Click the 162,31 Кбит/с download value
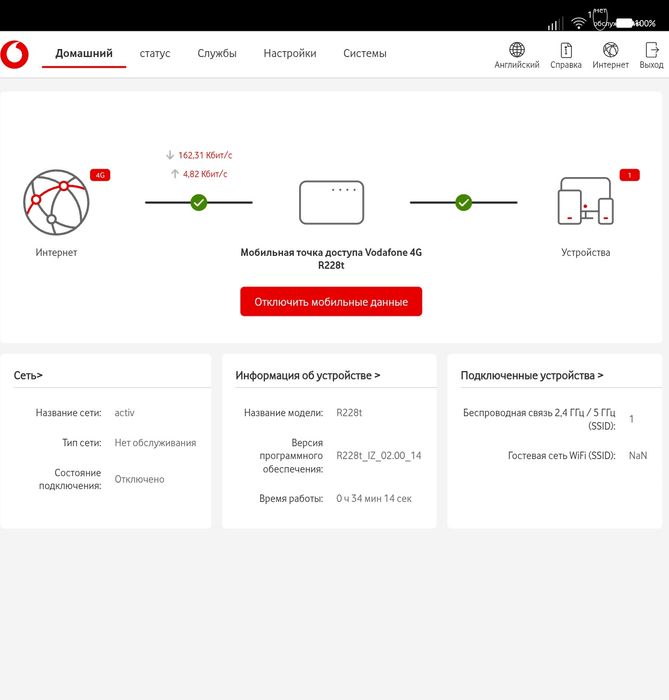The height and width of the screenshot is (700, 669). 205,155
